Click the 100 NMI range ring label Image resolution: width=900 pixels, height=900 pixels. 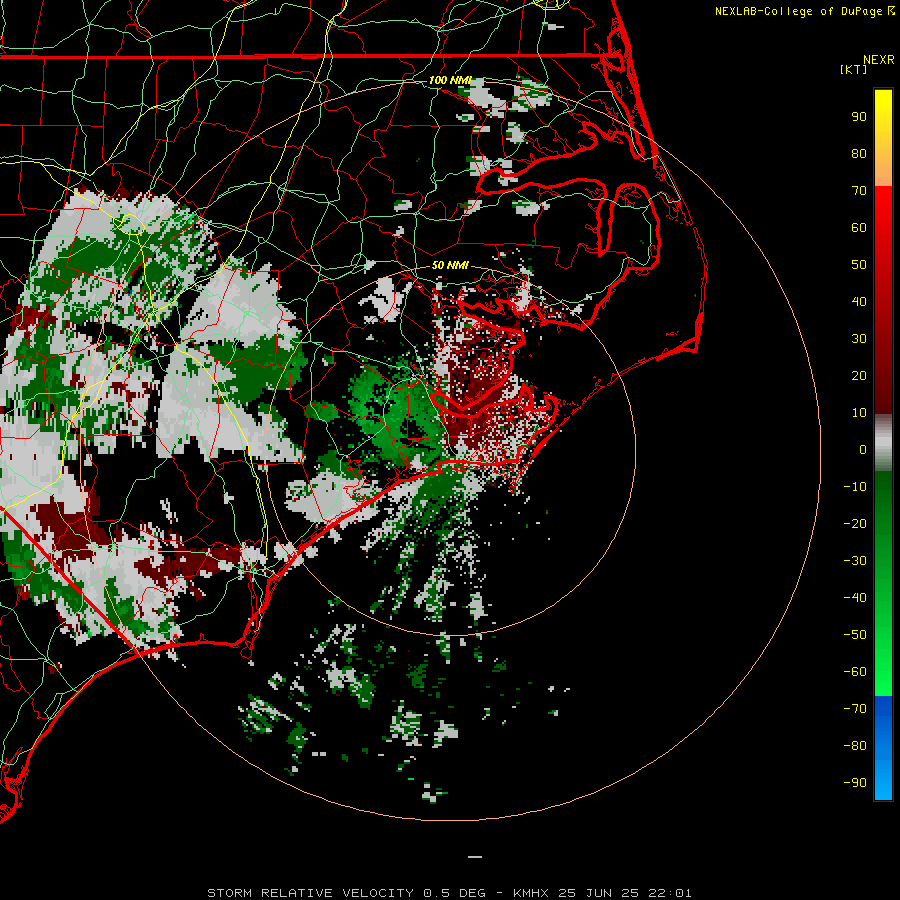tap(451, 80)
